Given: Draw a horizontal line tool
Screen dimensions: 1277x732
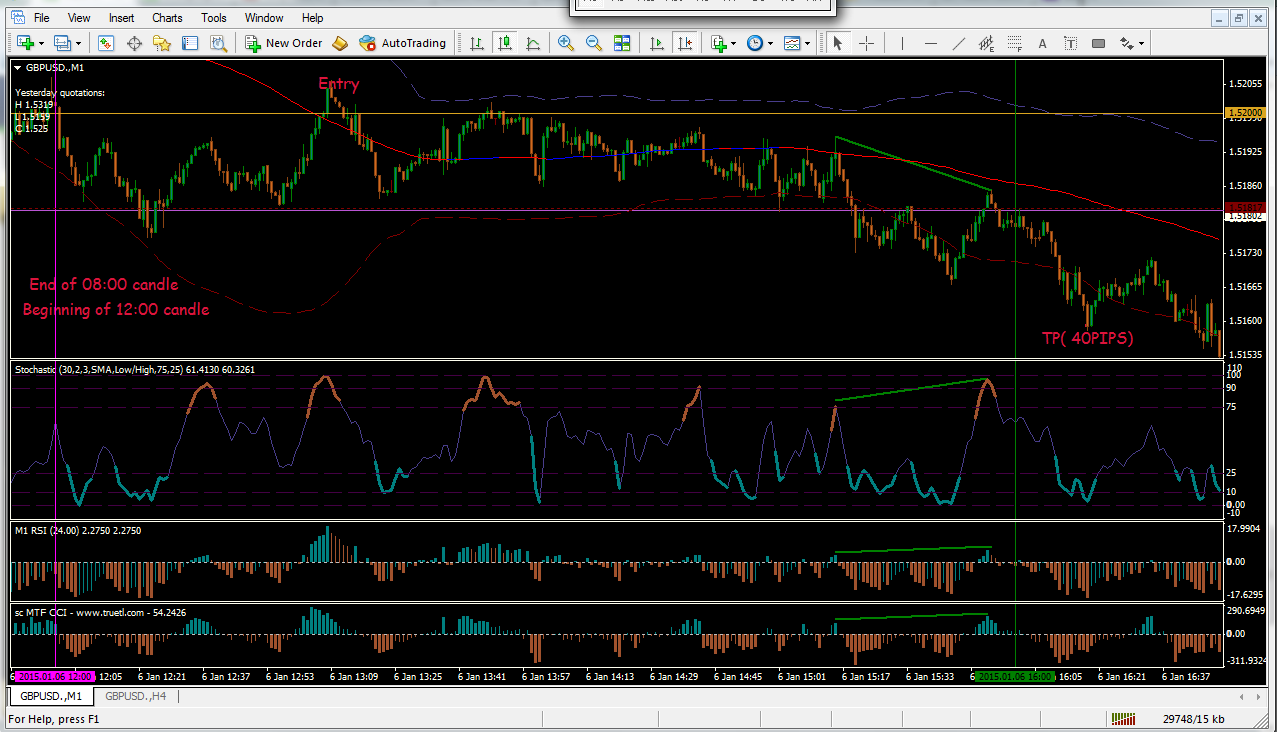Looking at the screenshot, I should [931, 43].
